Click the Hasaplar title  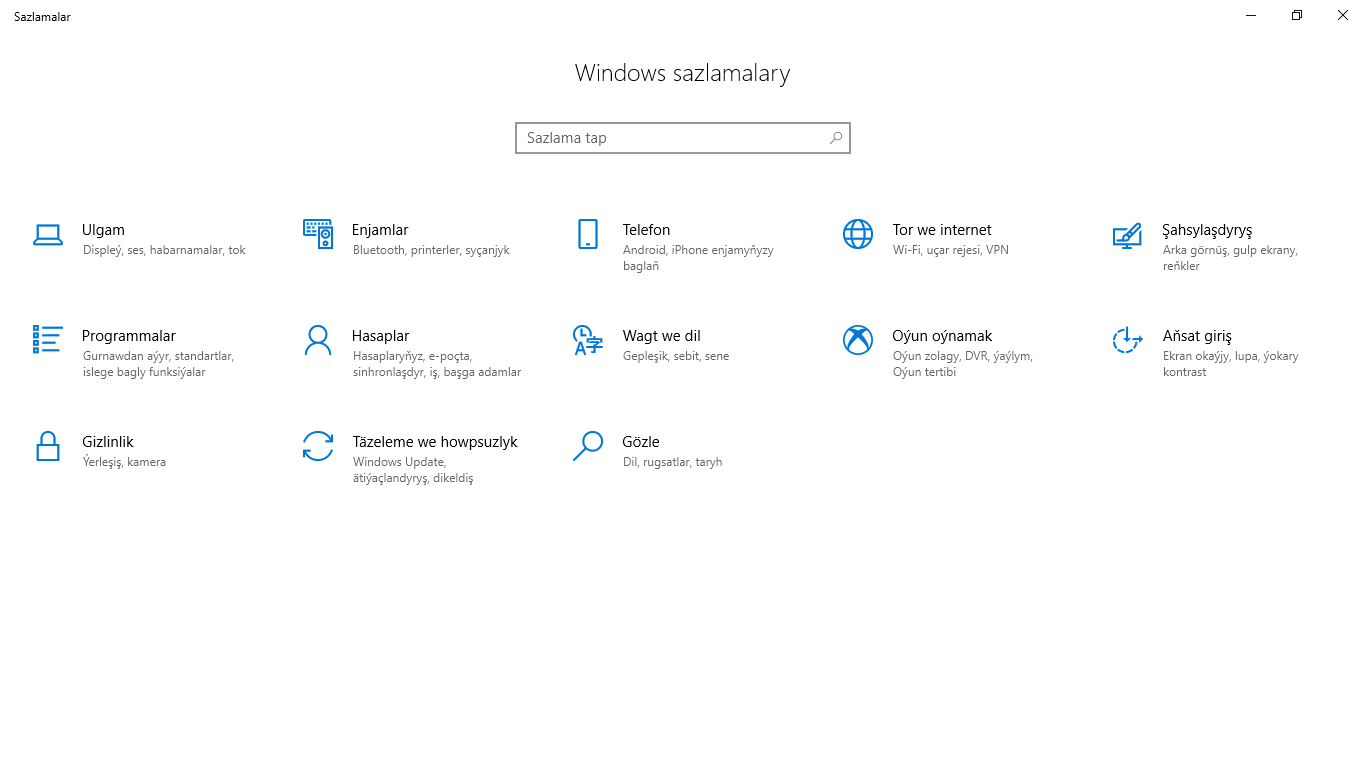(x=380, y=336)
